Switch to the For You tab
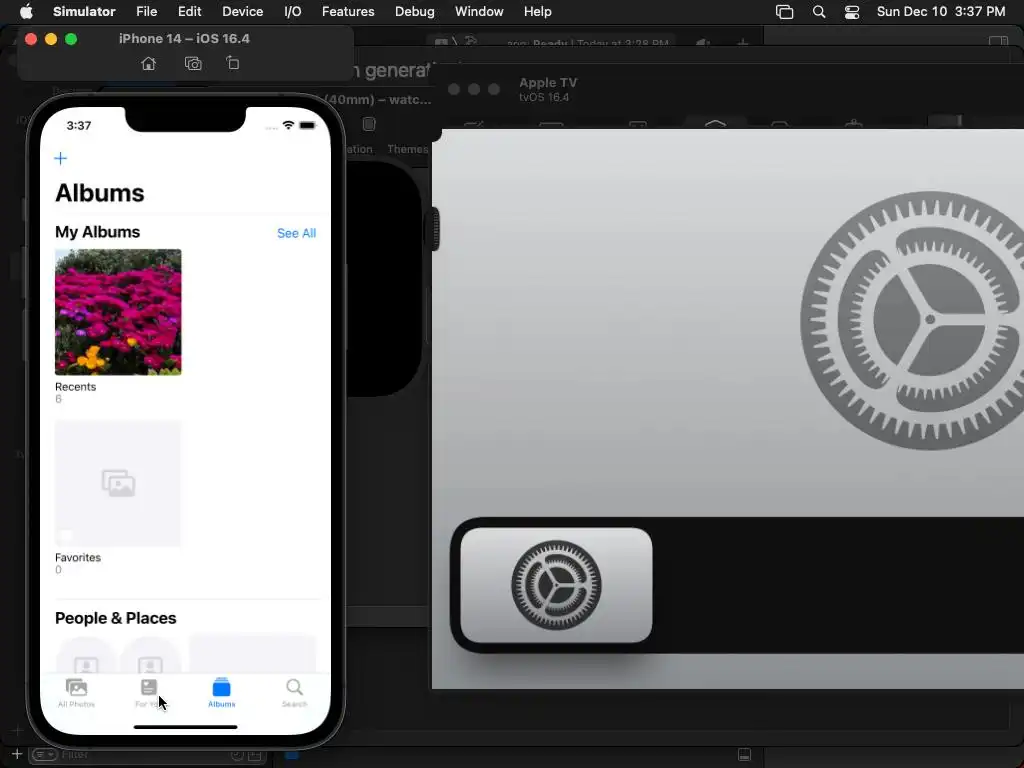The width and height of the screenshot is (1024, 768). click(149, 693)
